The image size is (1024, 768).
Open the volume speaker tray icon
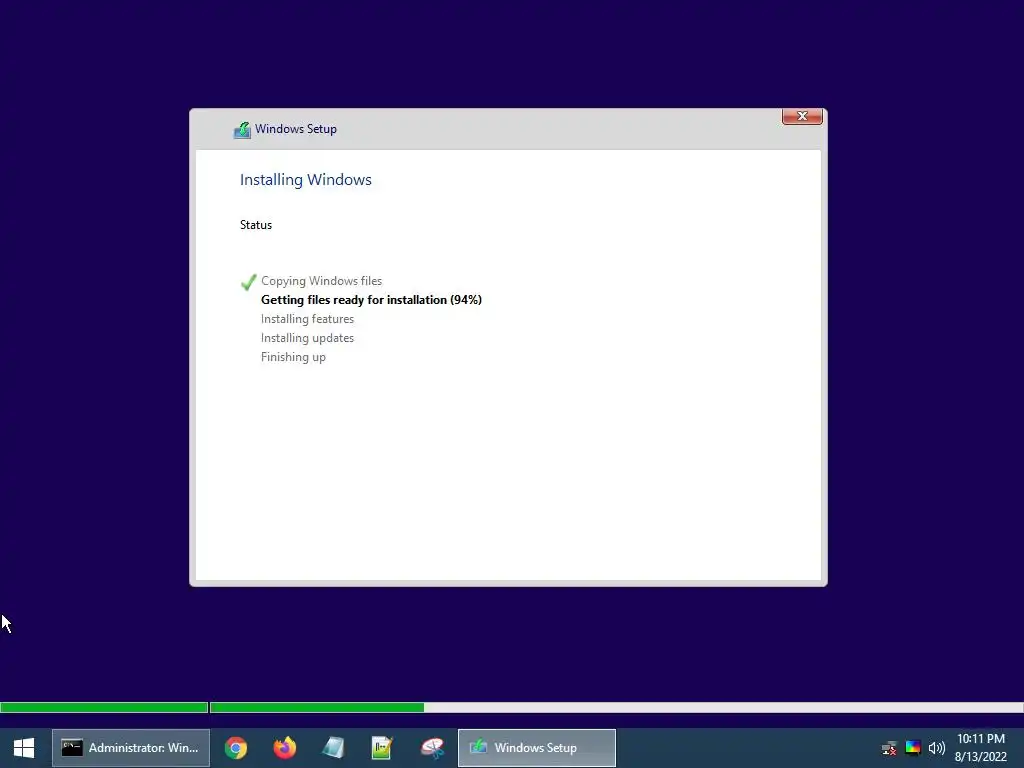point(936,748)
